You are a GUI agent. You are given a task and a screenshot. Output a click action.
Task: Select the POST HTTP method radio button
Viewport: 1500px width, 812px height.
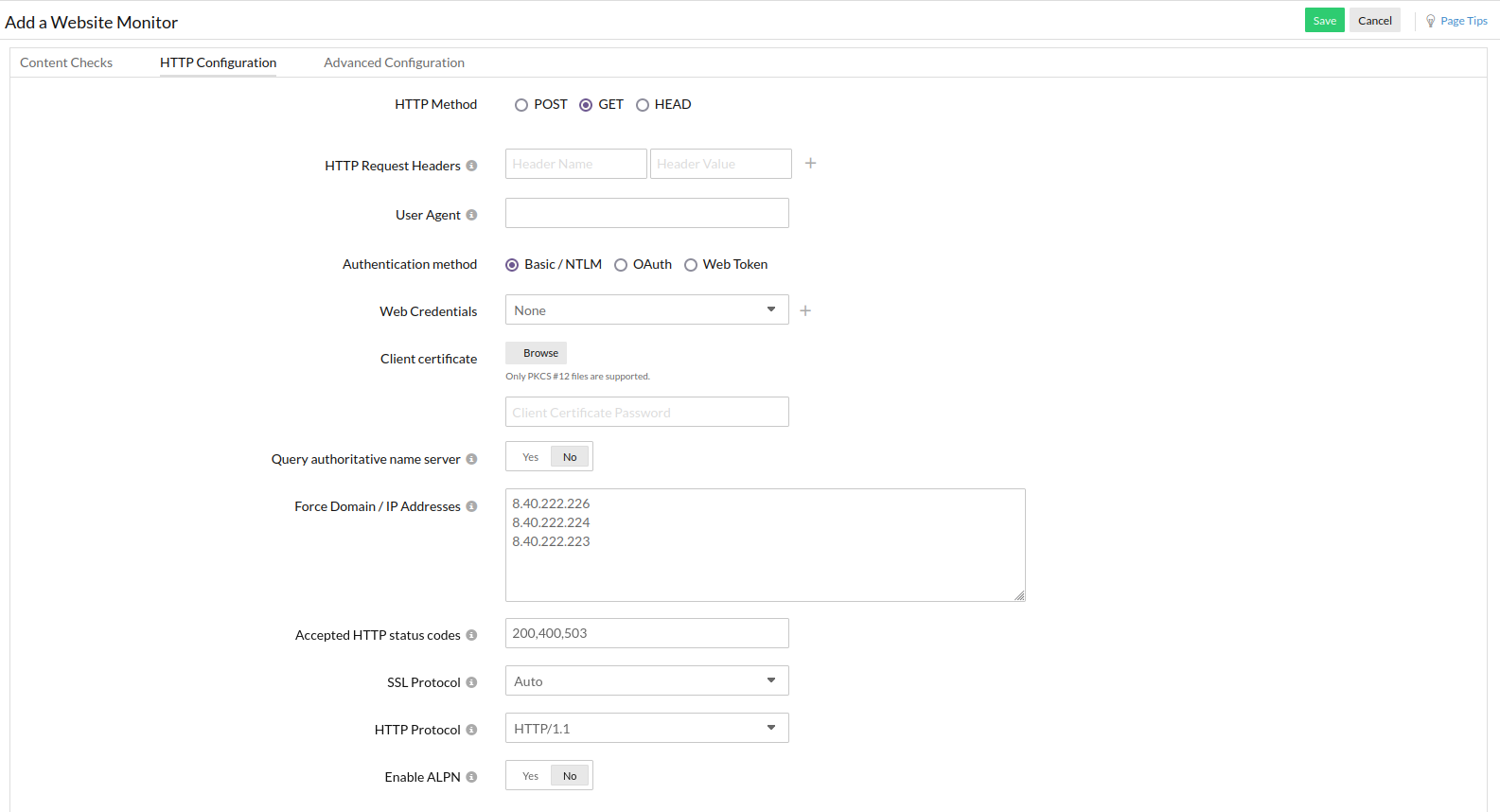(x=521, y=105)
